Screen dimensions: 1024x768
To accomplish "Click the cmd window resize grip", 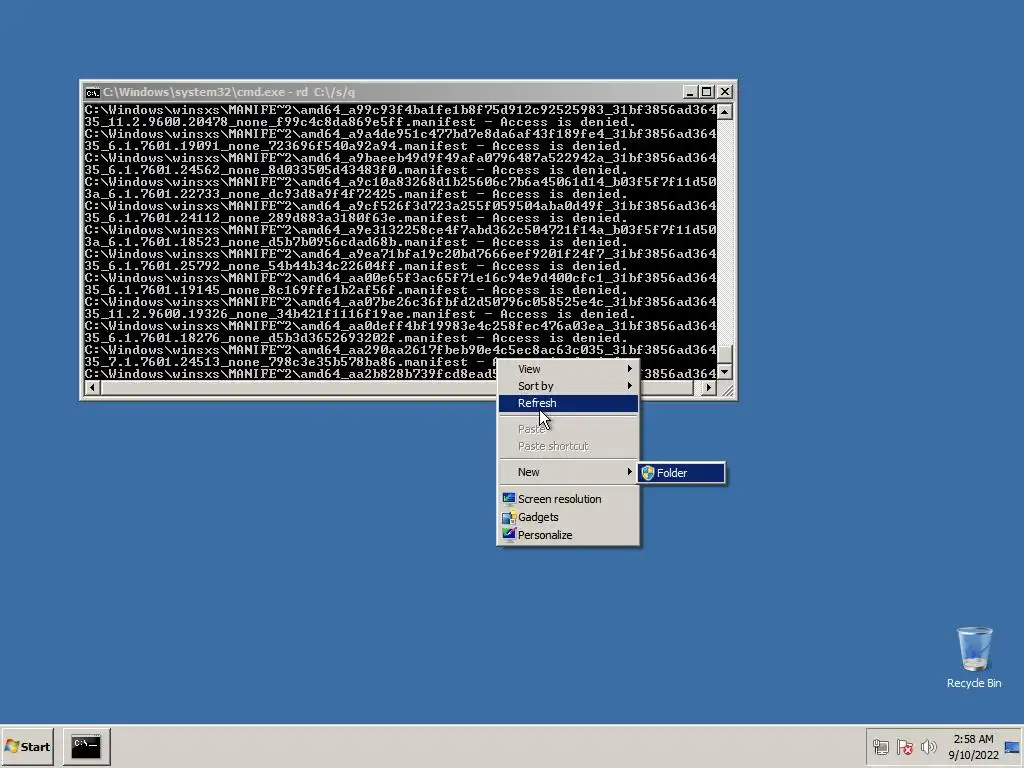I will (x=727, y=391).
